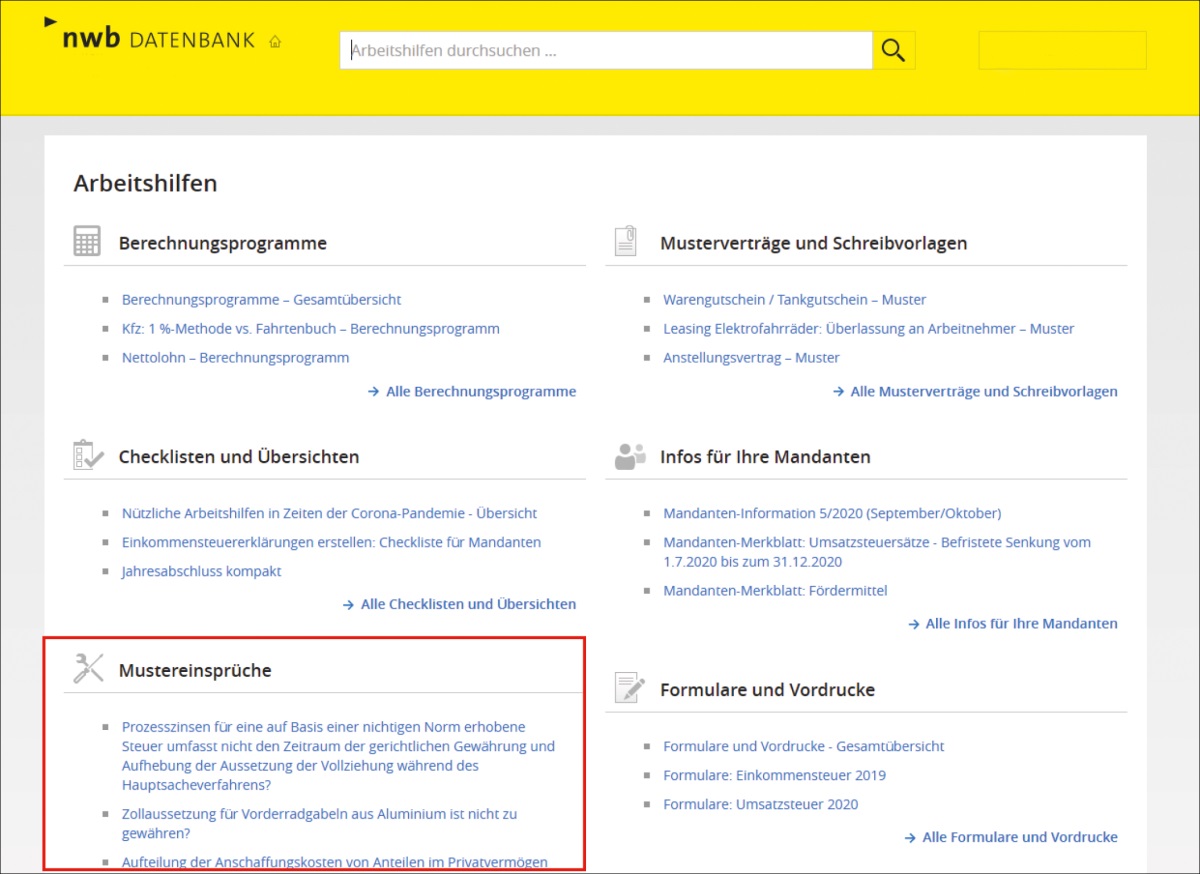Show Alle Checklisten und Übersichten
The width and height of the screenshot is (1200, 874).
click(468, 604)
